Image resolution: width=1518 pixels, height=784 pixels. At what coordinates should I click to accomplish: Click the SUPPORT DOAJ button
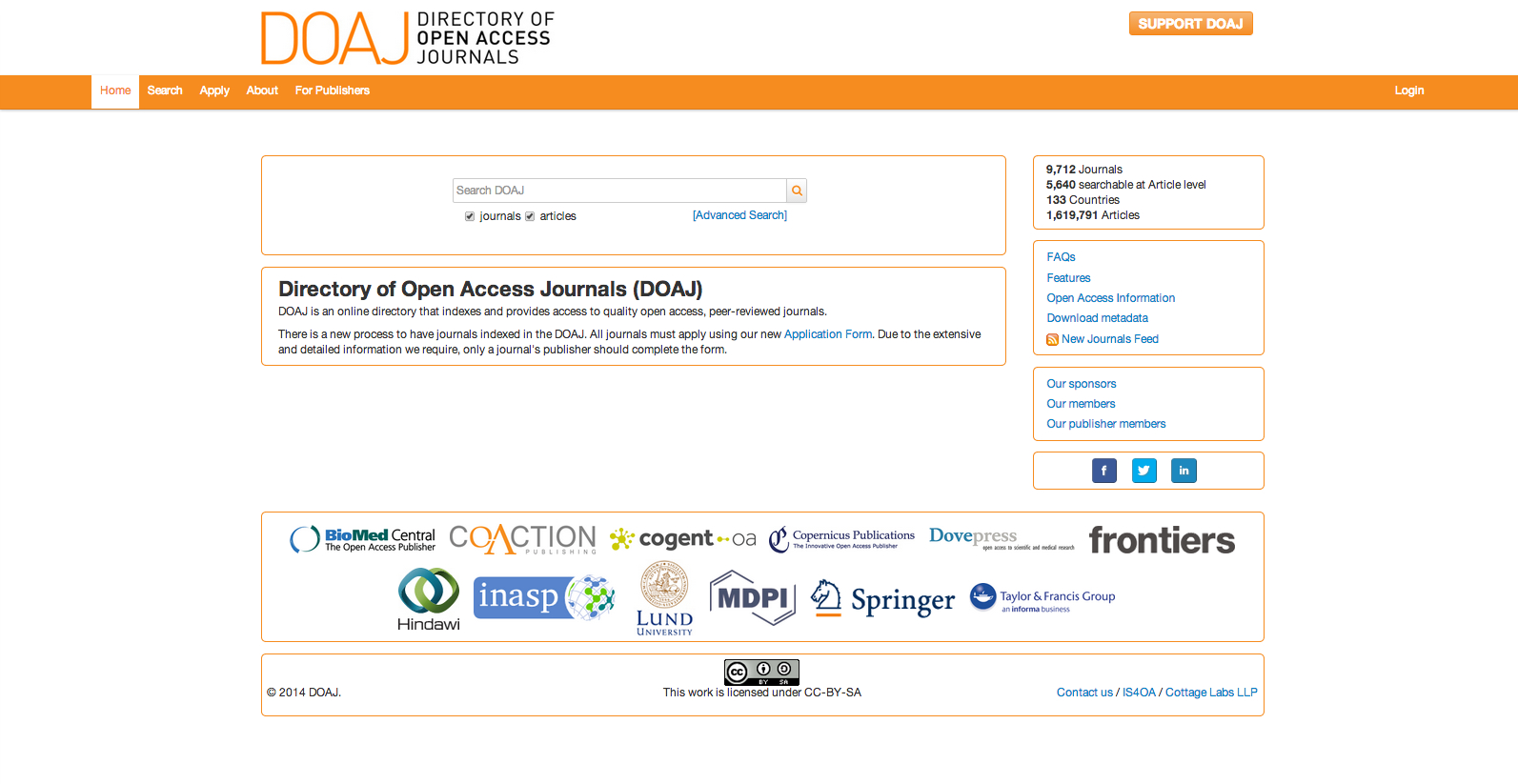point(1190,24)
